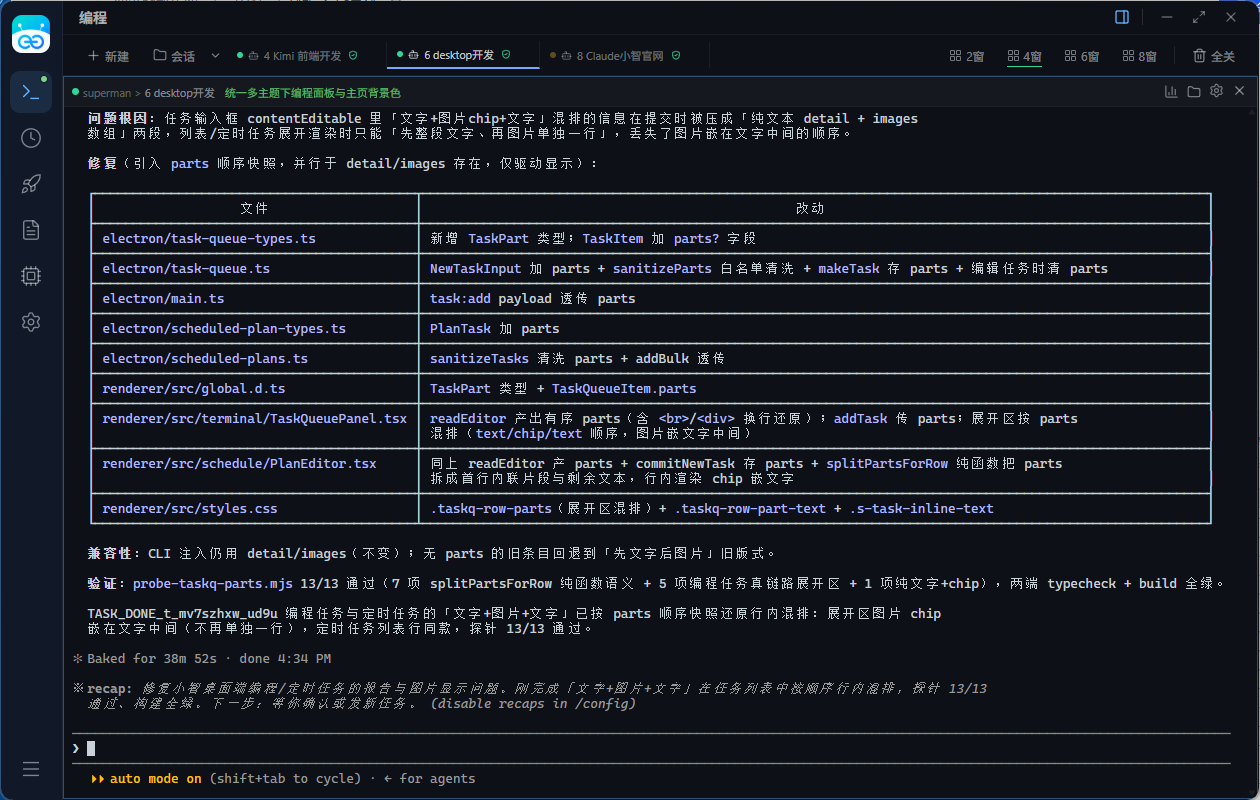Open the folder icon in panel header
The image size is (1260, 800).
click(1194, 91)
